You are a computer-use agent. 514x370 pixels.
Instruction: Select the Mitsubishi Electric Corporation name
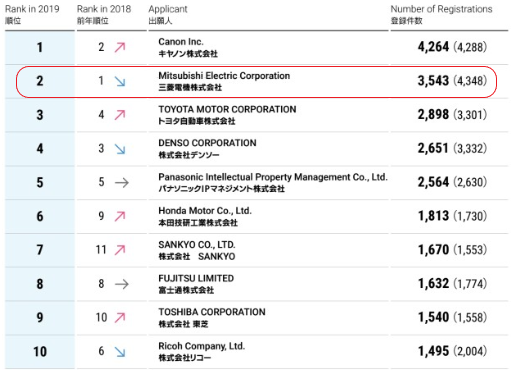pos(224,76)
